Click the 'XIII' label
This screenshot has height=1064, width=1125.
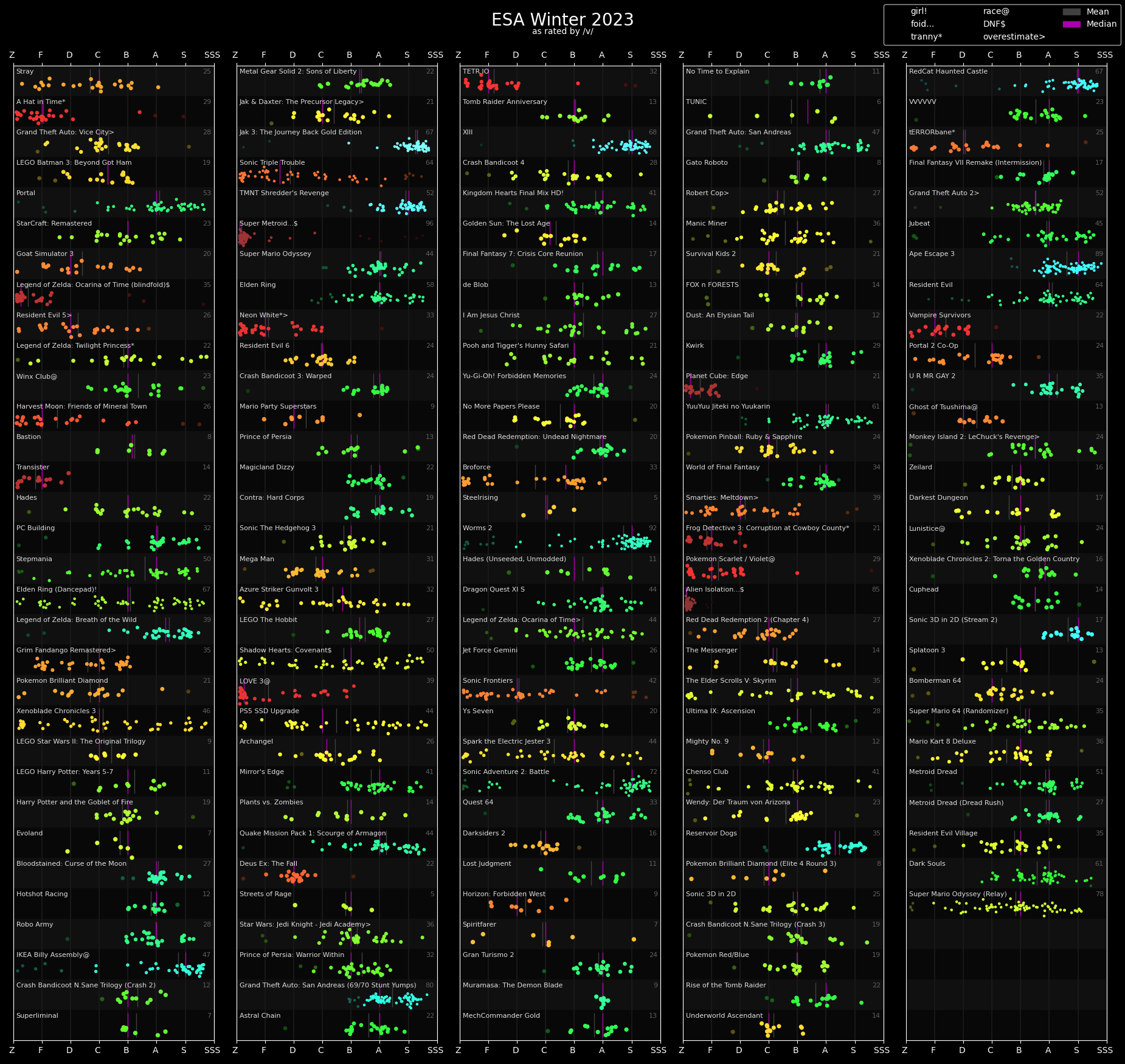click(468, 133)
